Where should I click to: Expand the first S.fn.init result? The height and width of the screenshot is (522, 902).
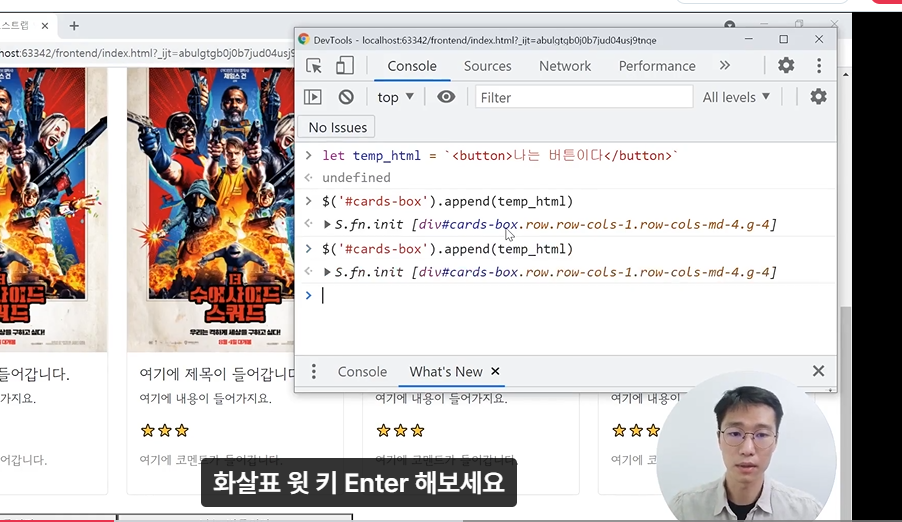coord(327,224)
